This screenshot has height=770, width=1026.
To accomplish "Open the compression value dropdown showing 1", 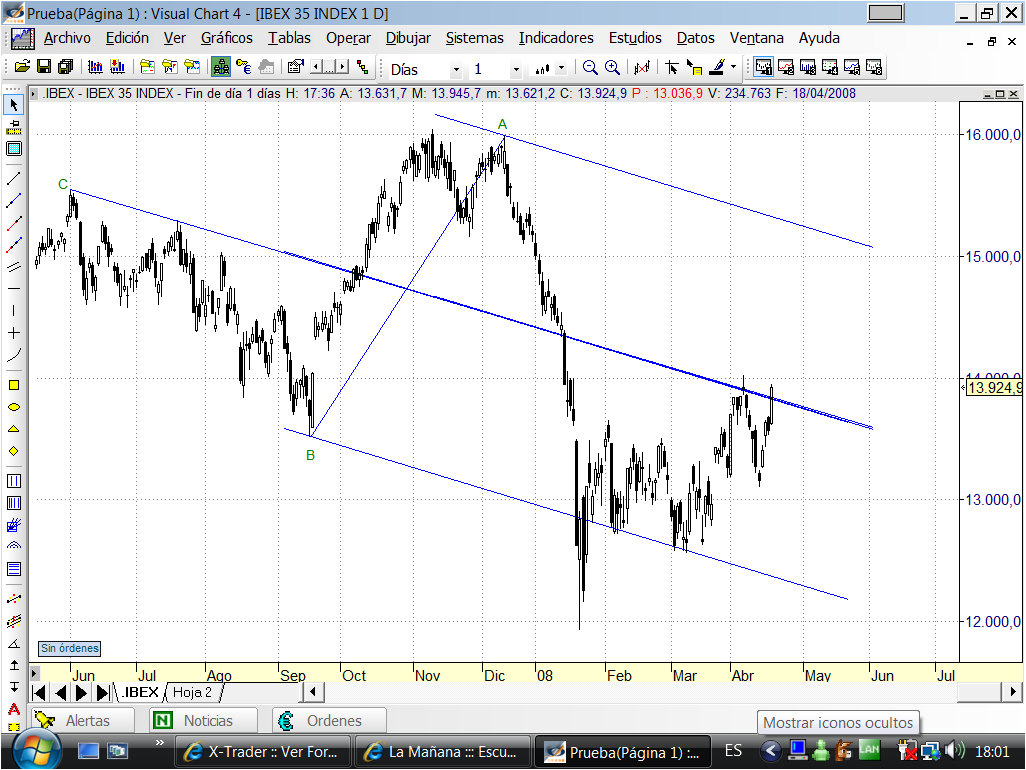I will click(x=516, y=69).
